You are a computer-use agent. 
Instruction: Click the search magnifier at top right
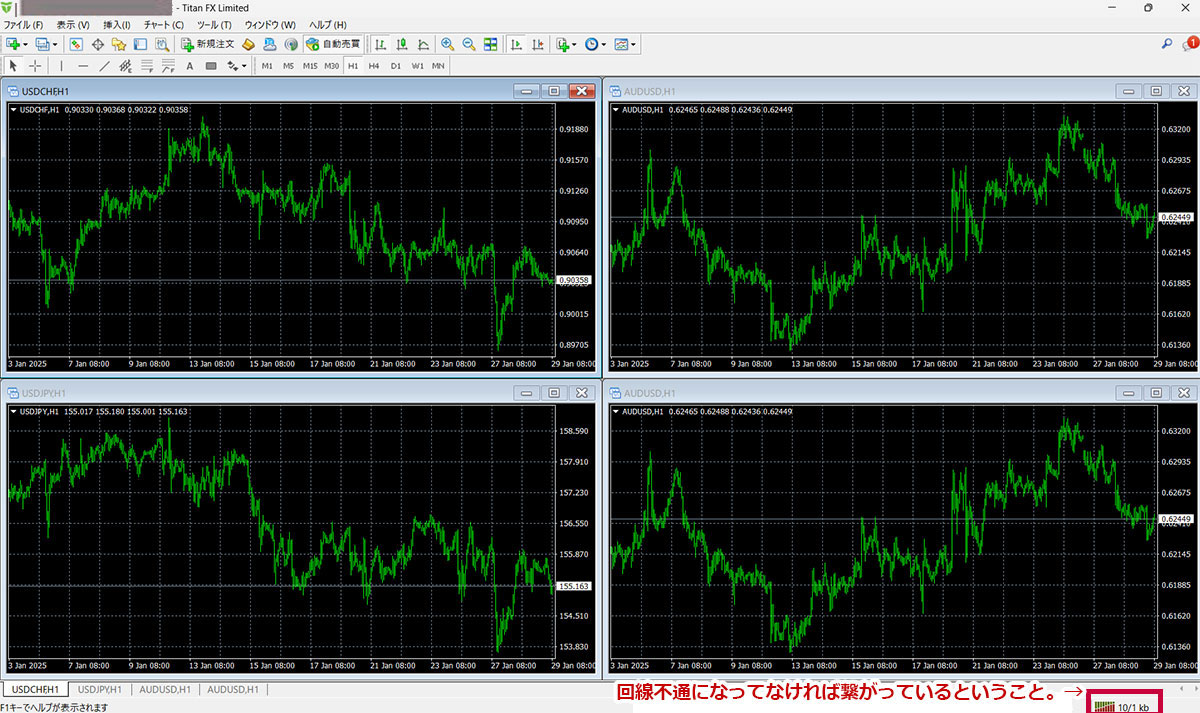point(1166,44)
